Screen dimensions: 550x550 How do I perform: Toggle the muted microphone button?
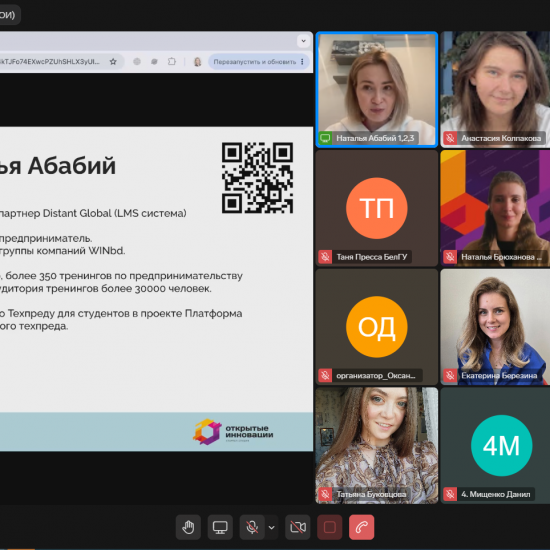click(x=252, y=527)
